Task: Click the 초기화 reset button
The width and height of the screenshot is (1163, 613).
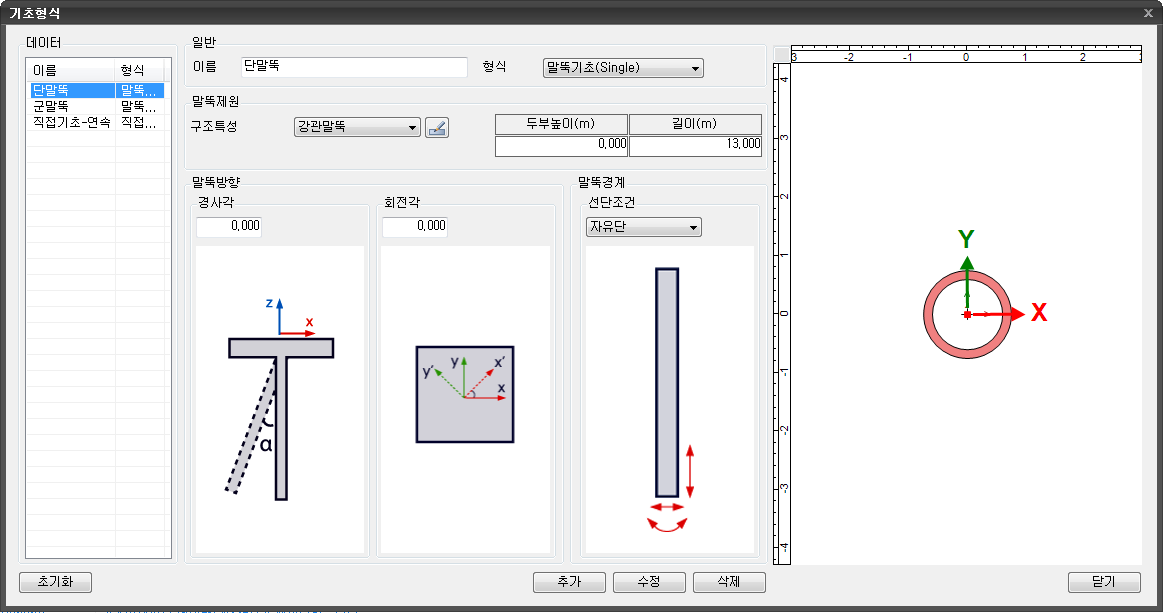Action: (x=56, y=582)
